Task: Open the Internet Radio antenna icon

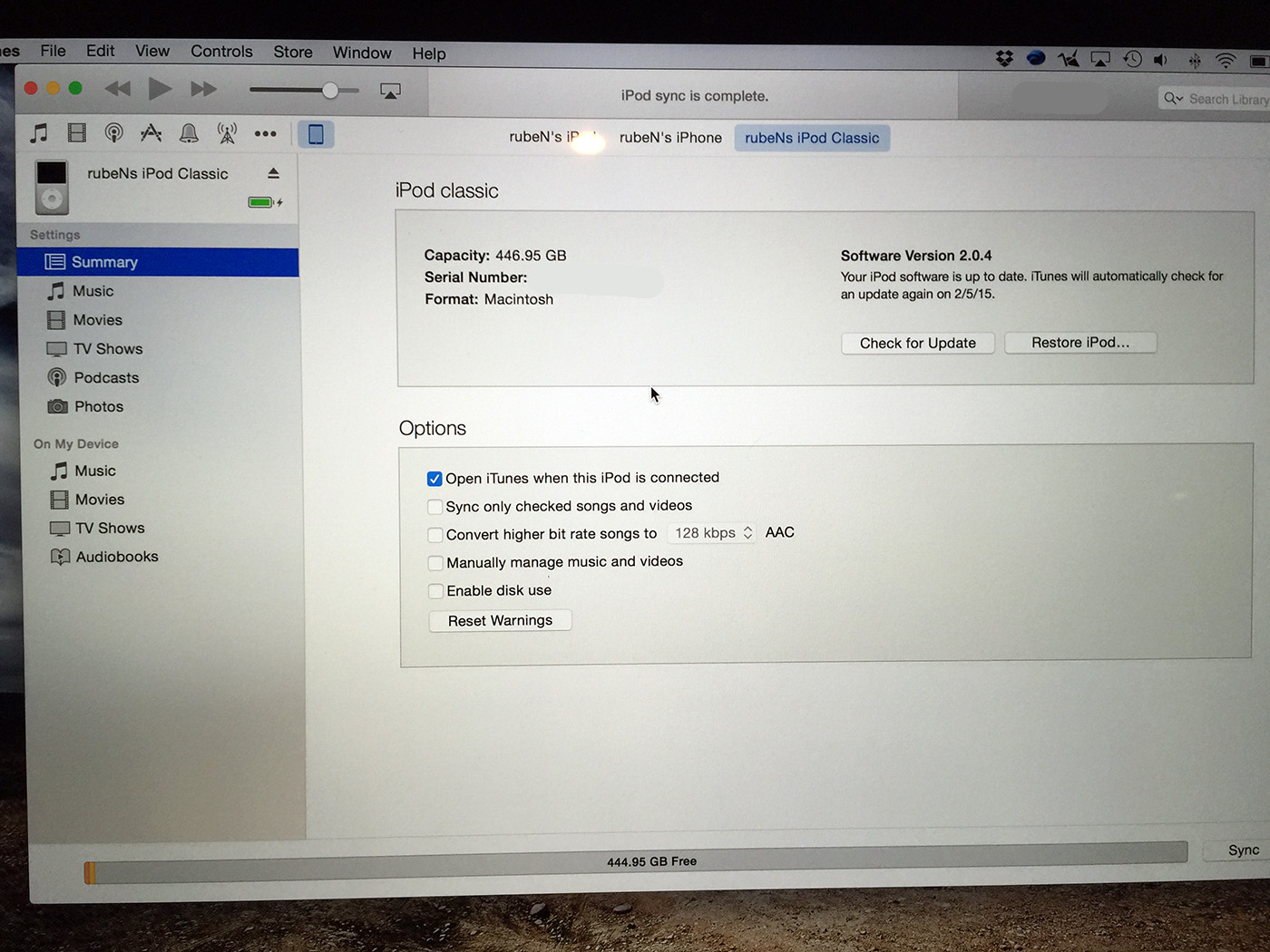Action: tap(227, 133)
